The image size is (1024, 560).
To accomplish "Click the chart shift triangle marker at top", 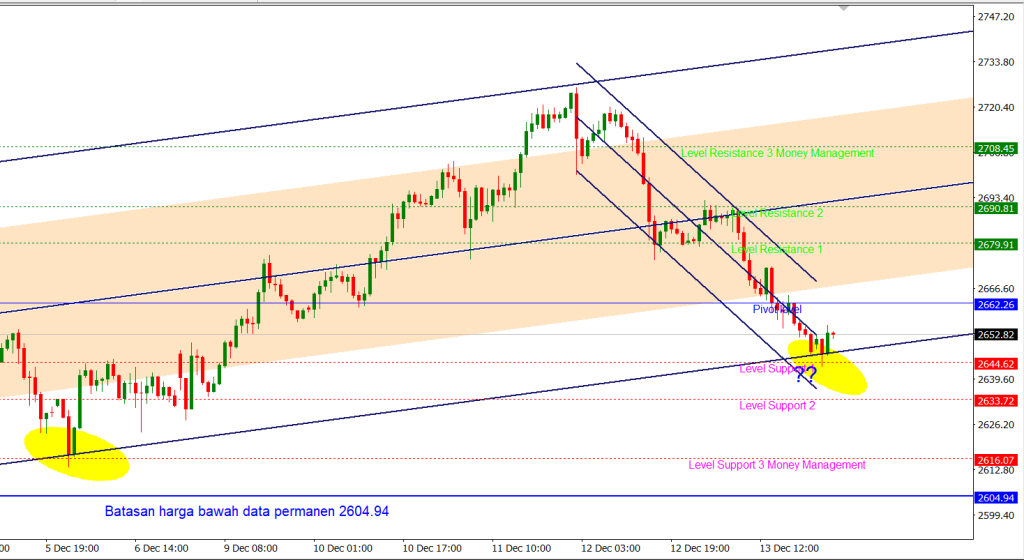I will (x=845, y=8).
